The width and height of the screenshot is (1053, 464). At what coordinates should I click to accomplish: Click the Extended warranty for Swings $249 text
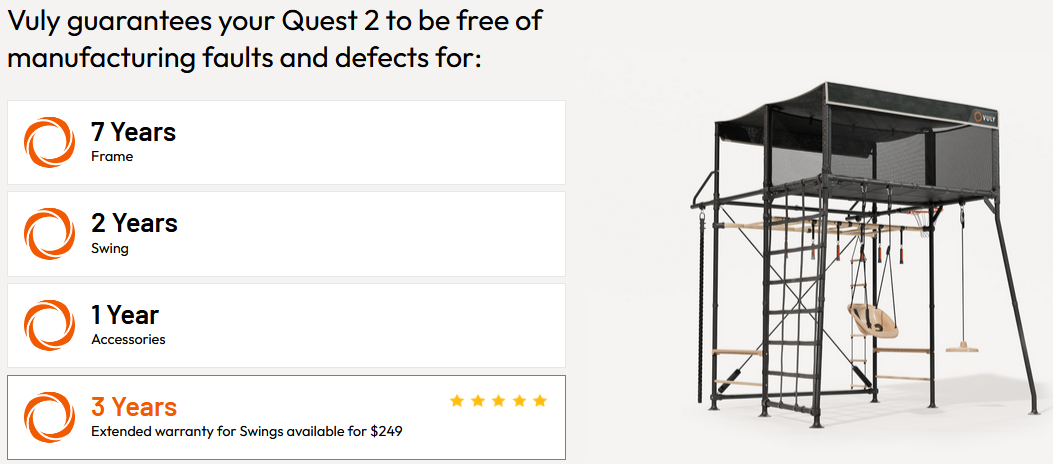(x=246, y=431)
